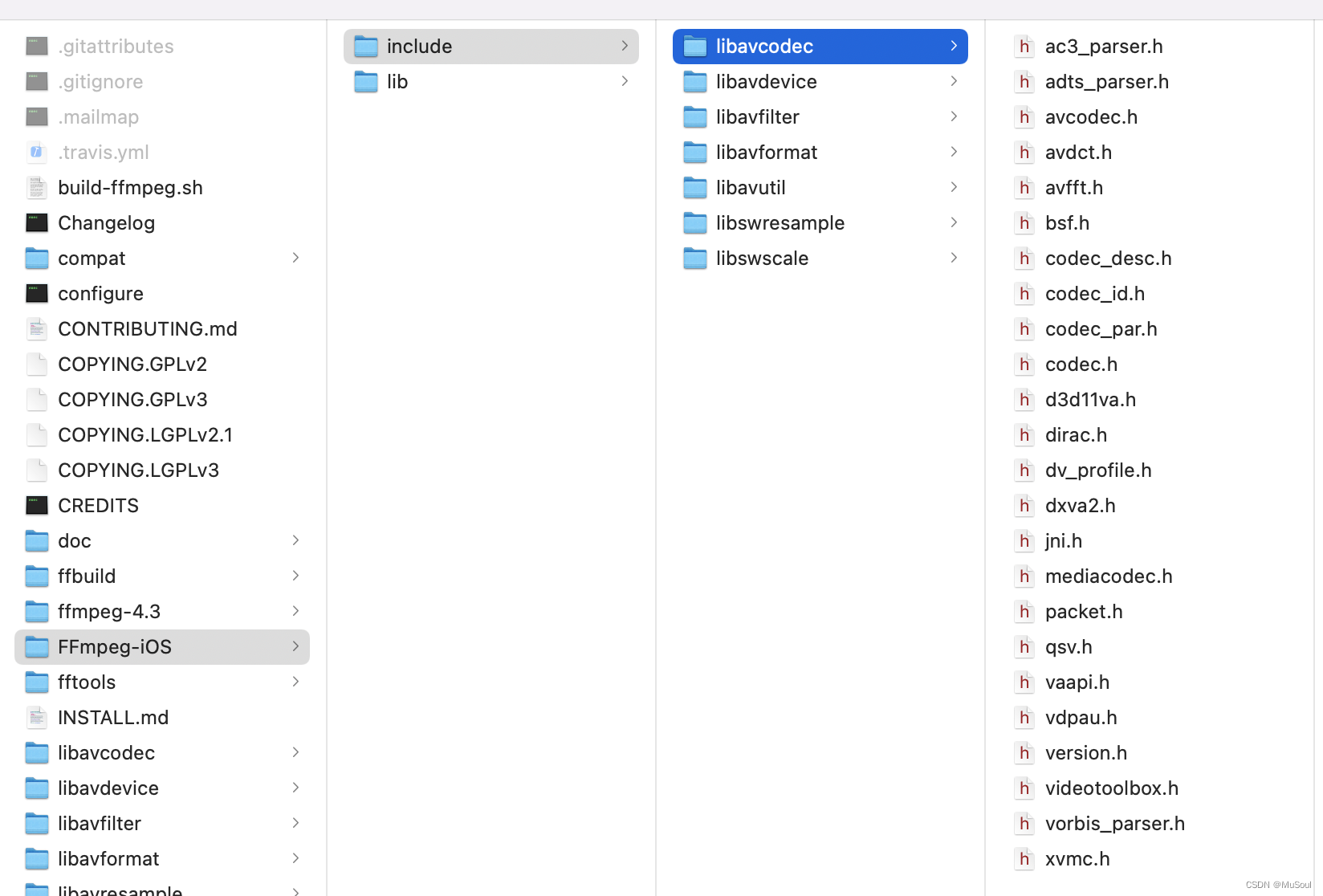Select the dirac.h file
1323x896 pixels.
[x=1150, y=435]
